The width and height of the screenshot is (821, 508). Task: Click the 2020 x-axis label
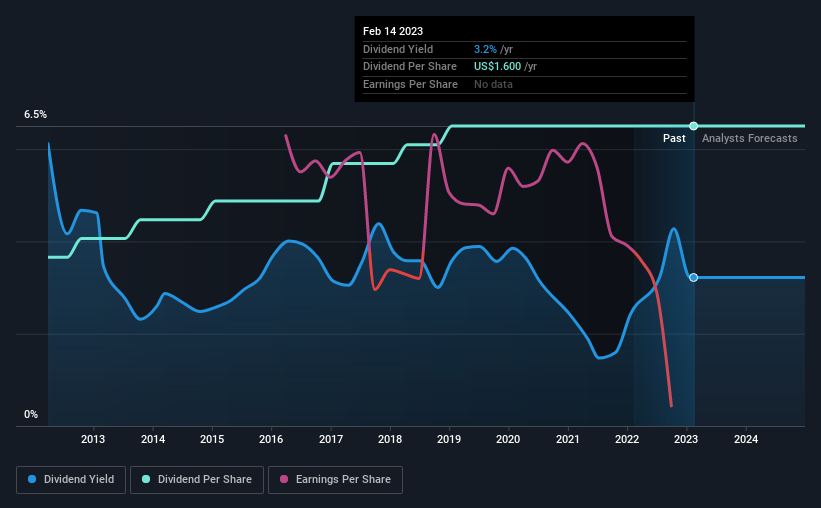tap(508, 439)
